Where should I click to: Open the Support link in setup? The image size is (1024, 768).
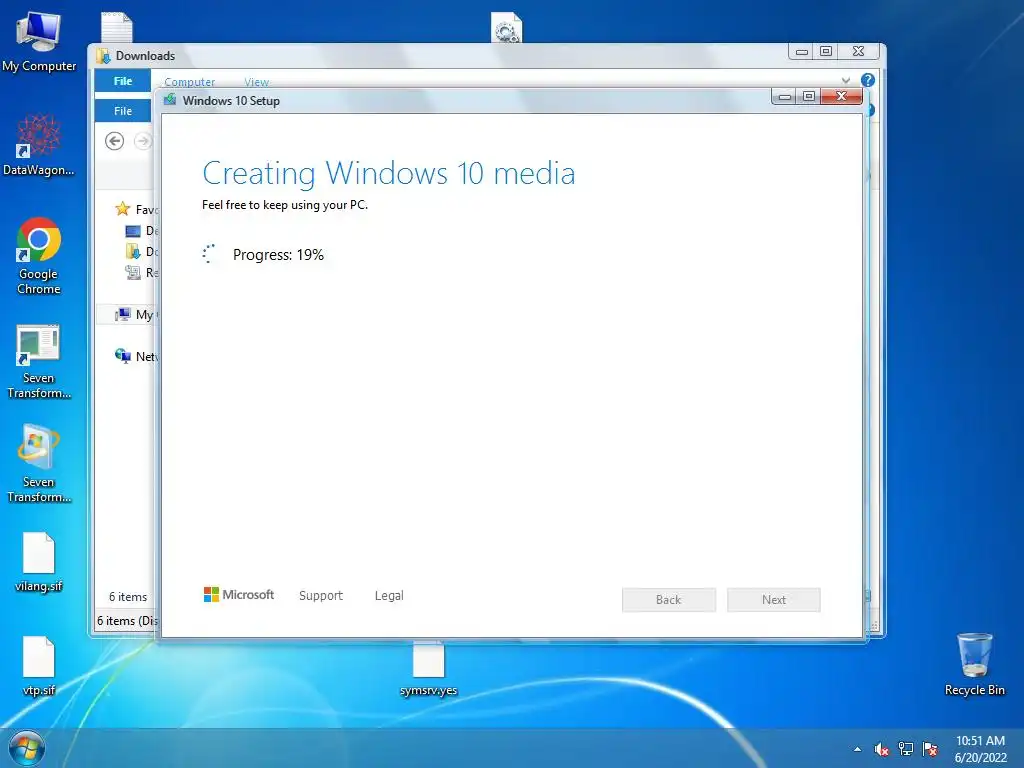pos(321,596)
